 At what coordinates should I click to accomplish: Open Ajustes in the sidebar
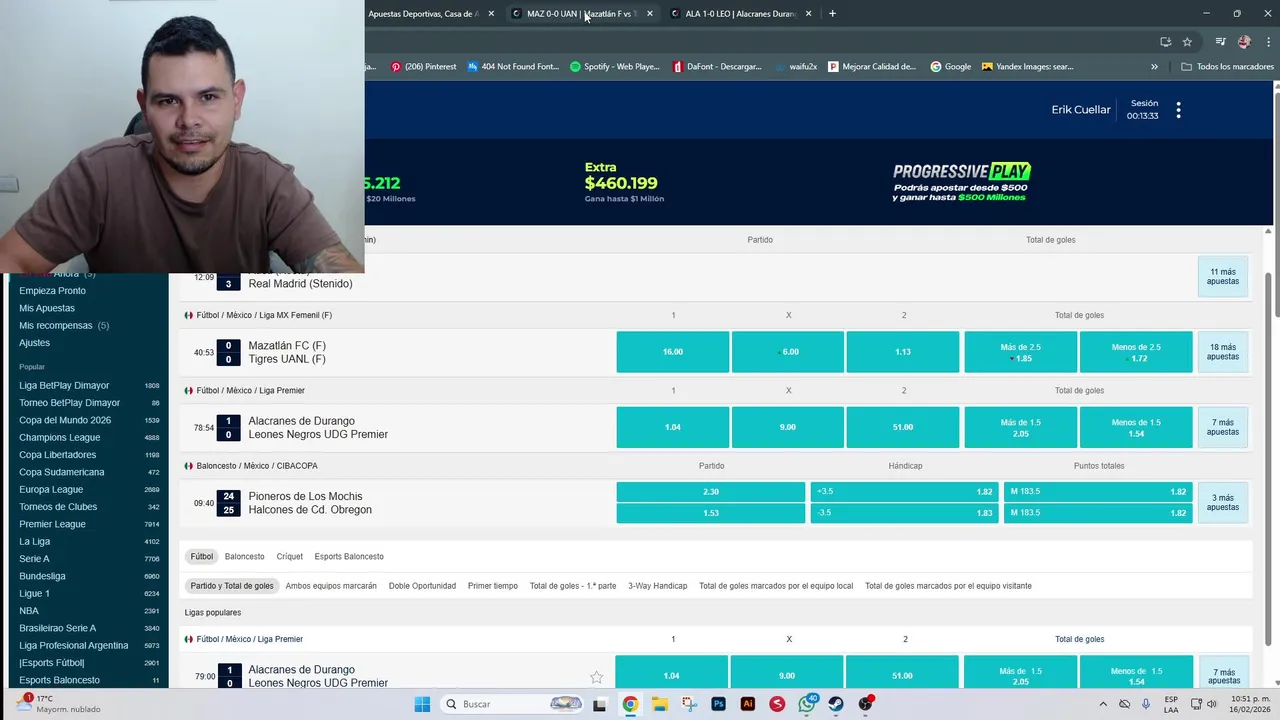(34, 343)
